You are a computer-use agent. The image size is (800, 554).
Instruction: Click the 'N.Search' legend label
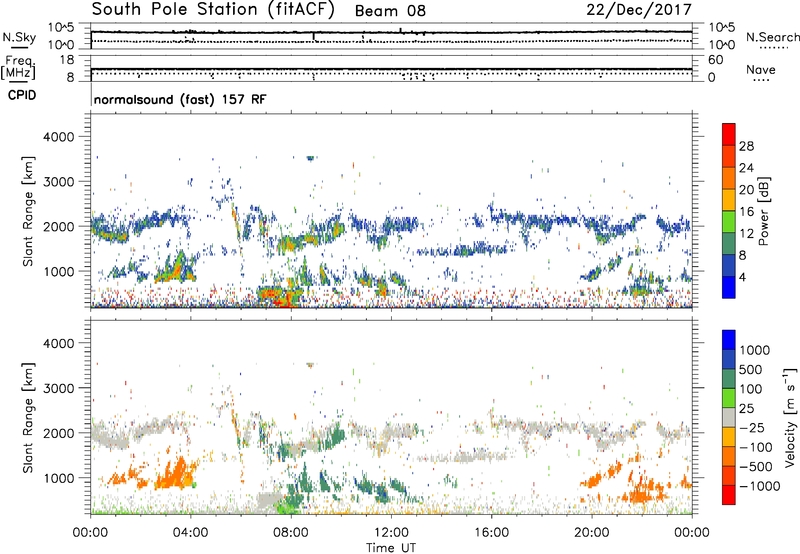[x=772, y=37]
